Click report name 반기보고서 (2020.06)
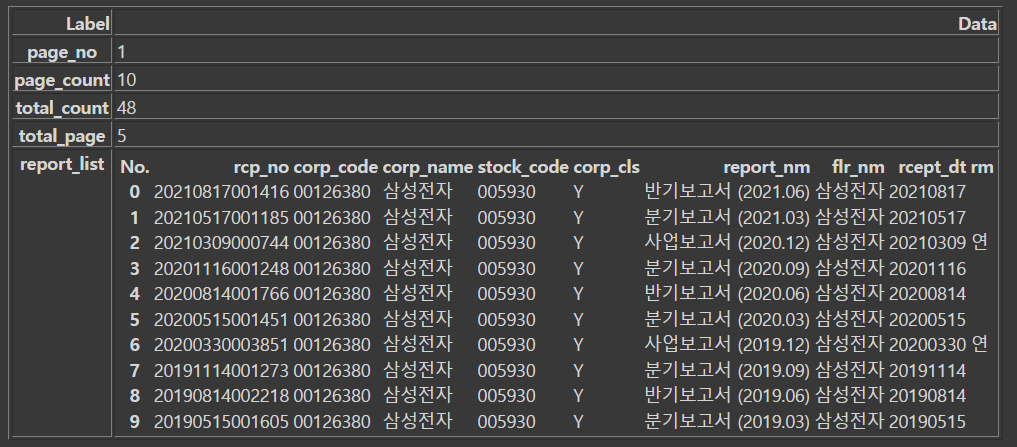Viewport: 1017px width, 447px height. (x=727, y=294)
